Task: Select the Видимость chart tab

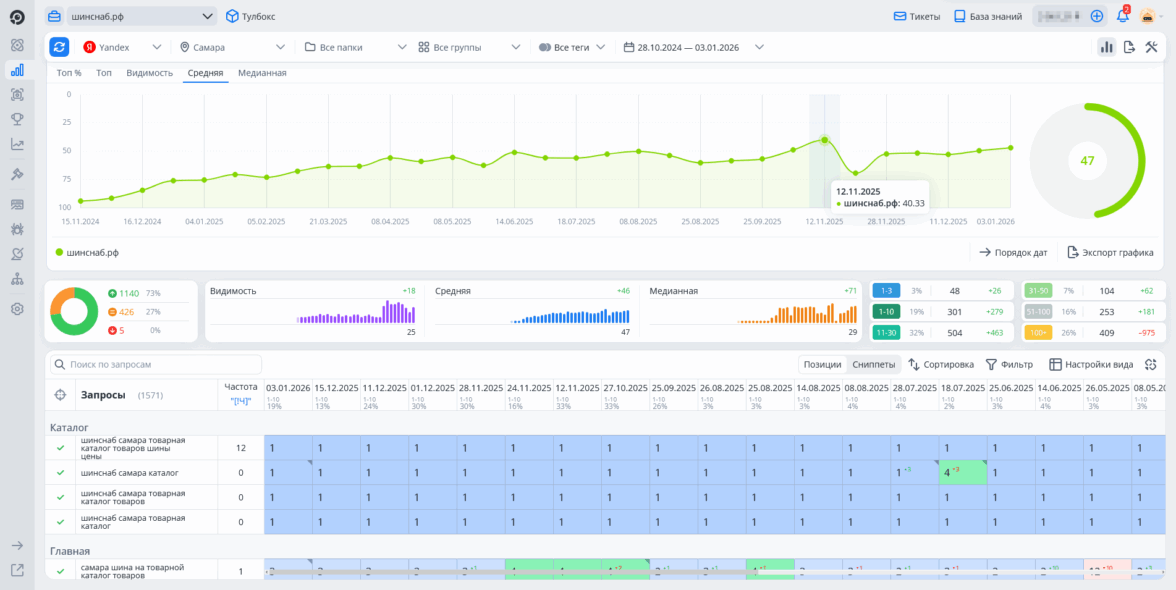Action: (x=149, y=73)
